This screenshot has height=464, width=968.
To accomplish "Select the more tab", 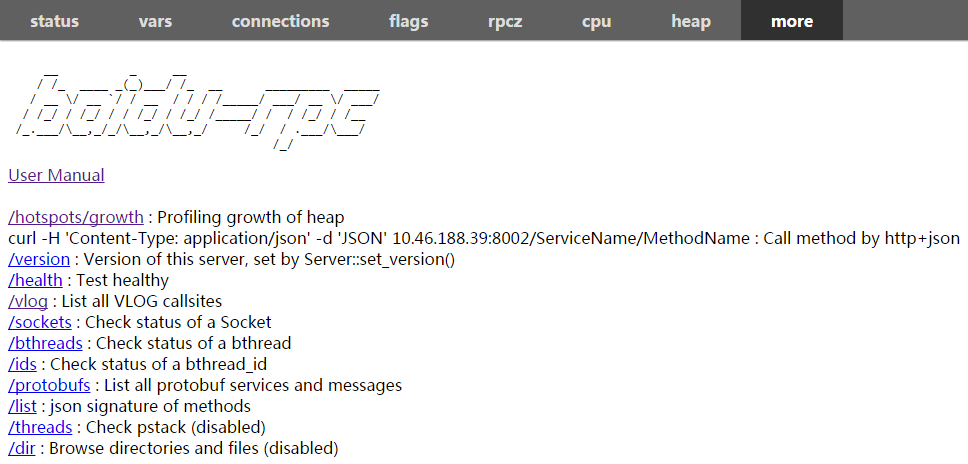I will click(792, 21).
